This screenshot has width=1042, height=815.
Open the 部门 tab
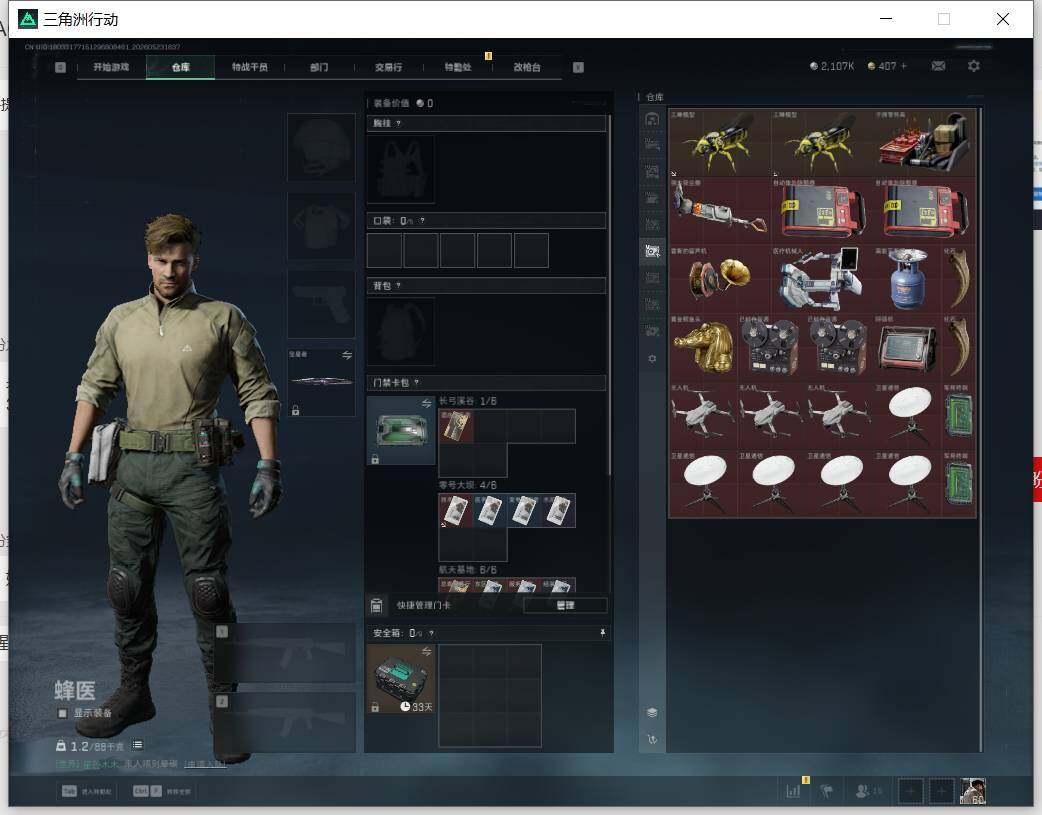319,67
